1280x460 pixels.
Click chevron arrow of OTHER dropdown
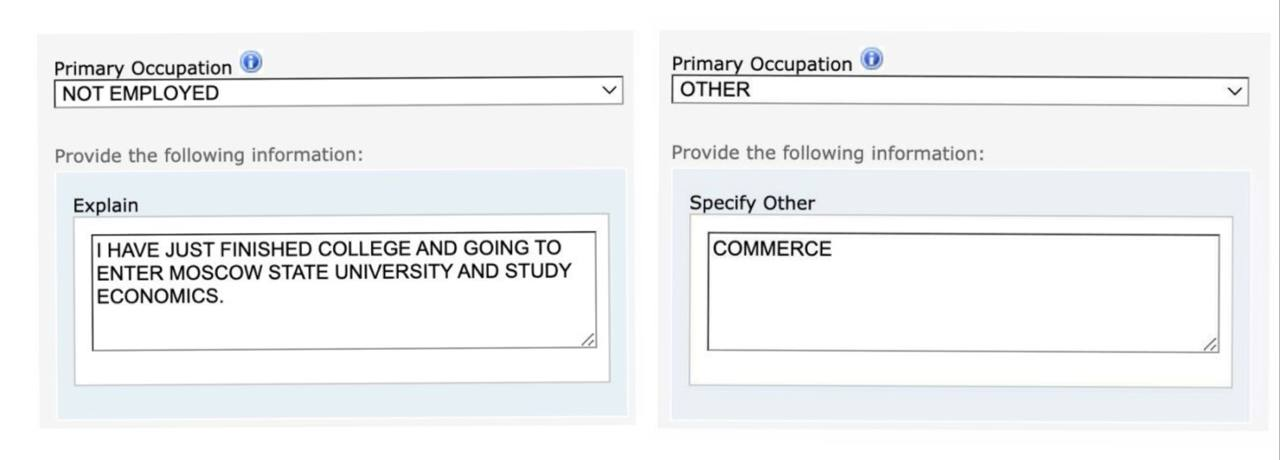(1235, 91)
